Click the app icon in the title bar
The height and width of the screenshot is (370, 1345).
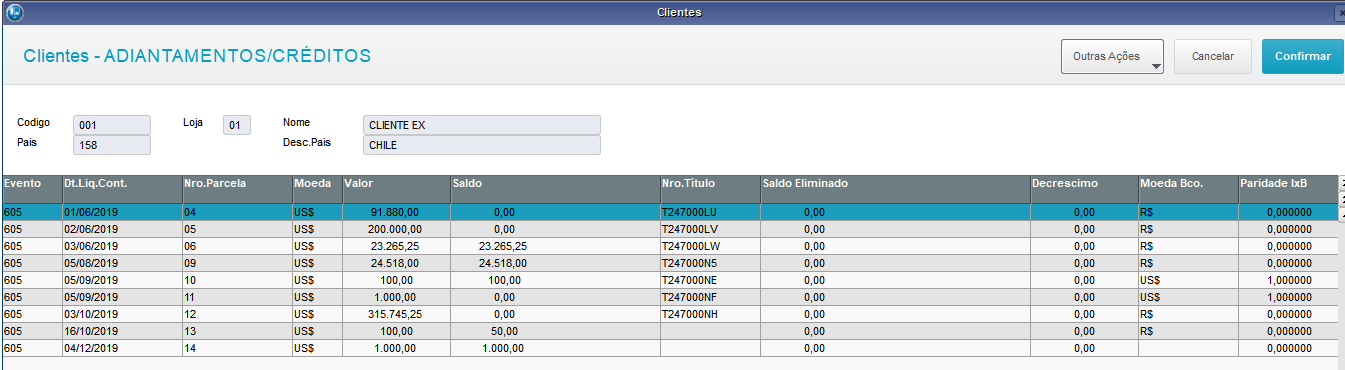point(13,12)
